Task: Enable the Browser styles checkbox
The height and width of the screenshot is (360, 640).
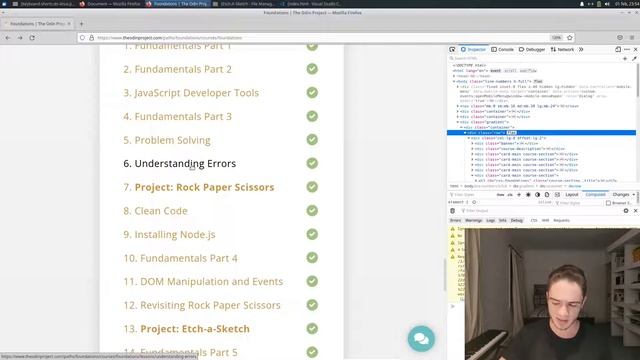Action: [608, 203]
